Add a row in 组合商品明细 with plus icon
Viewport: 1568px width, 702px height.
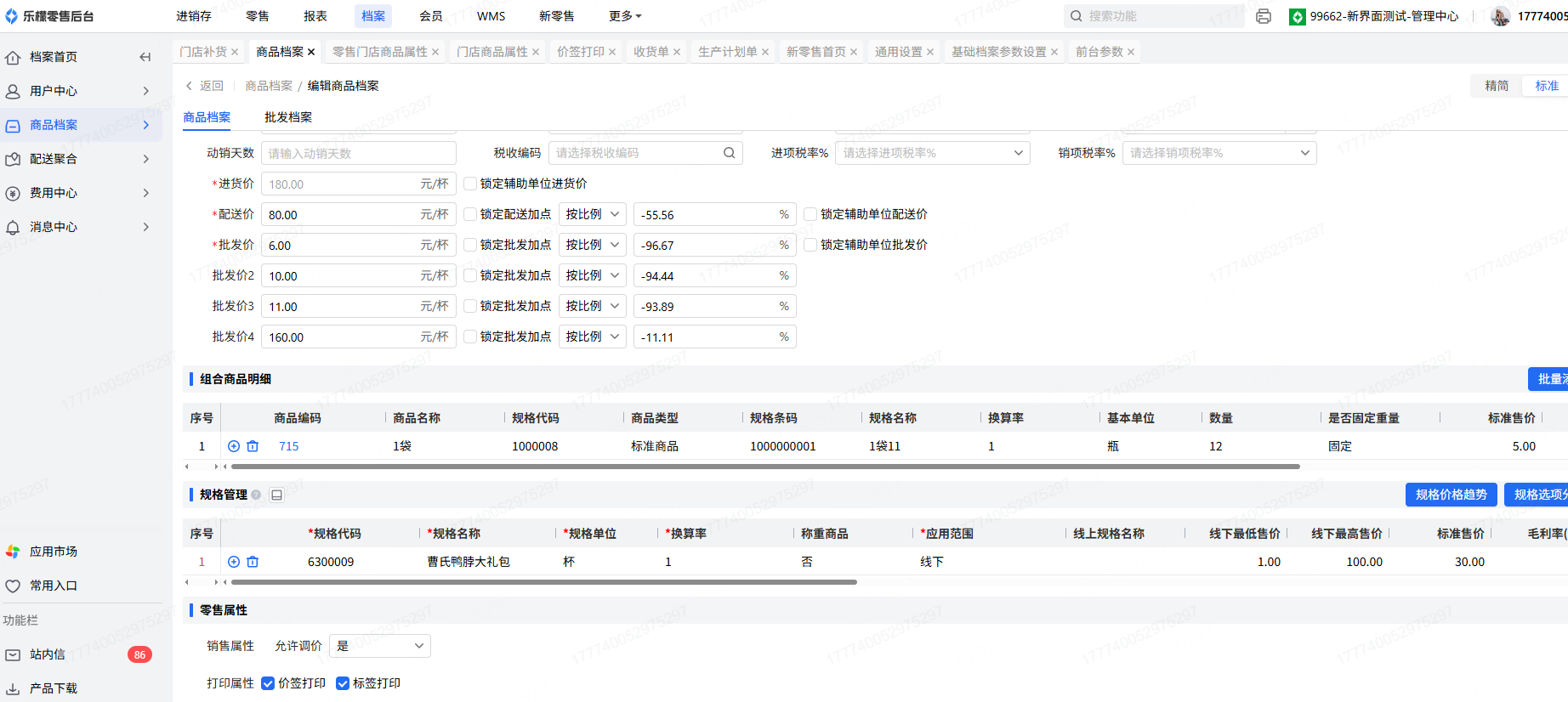234,446
